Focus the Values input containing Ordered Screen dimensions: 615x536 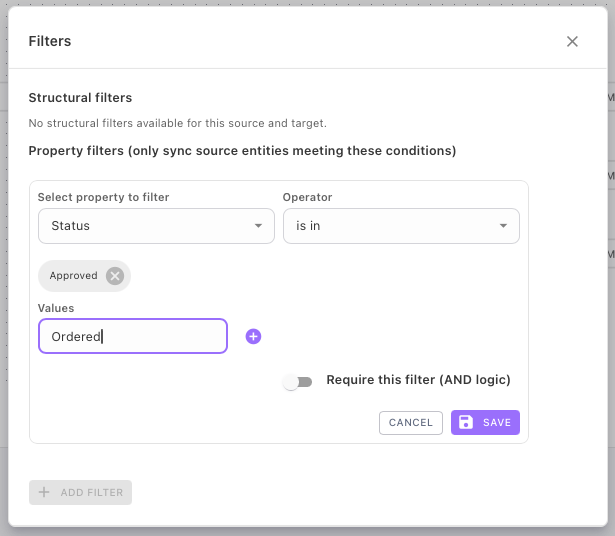[132, 337]
